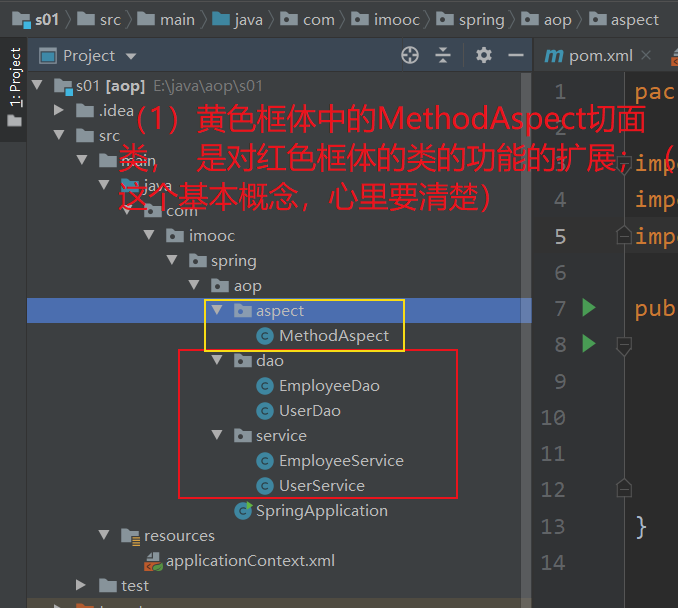This screenshot has height=608, width=678.
Task: Select the MethodAspect class icon
Action: [x=265, y=336]
